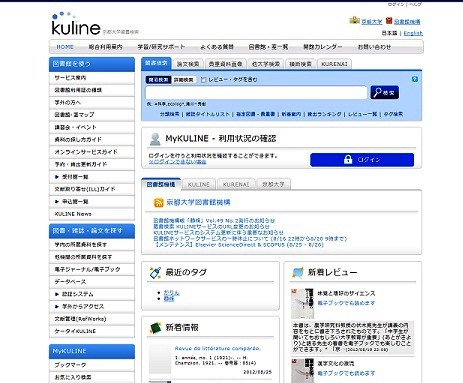The image size is (463, 383).
Task: Click the MyKULINE user avatar icon
Action: [155, 139]
